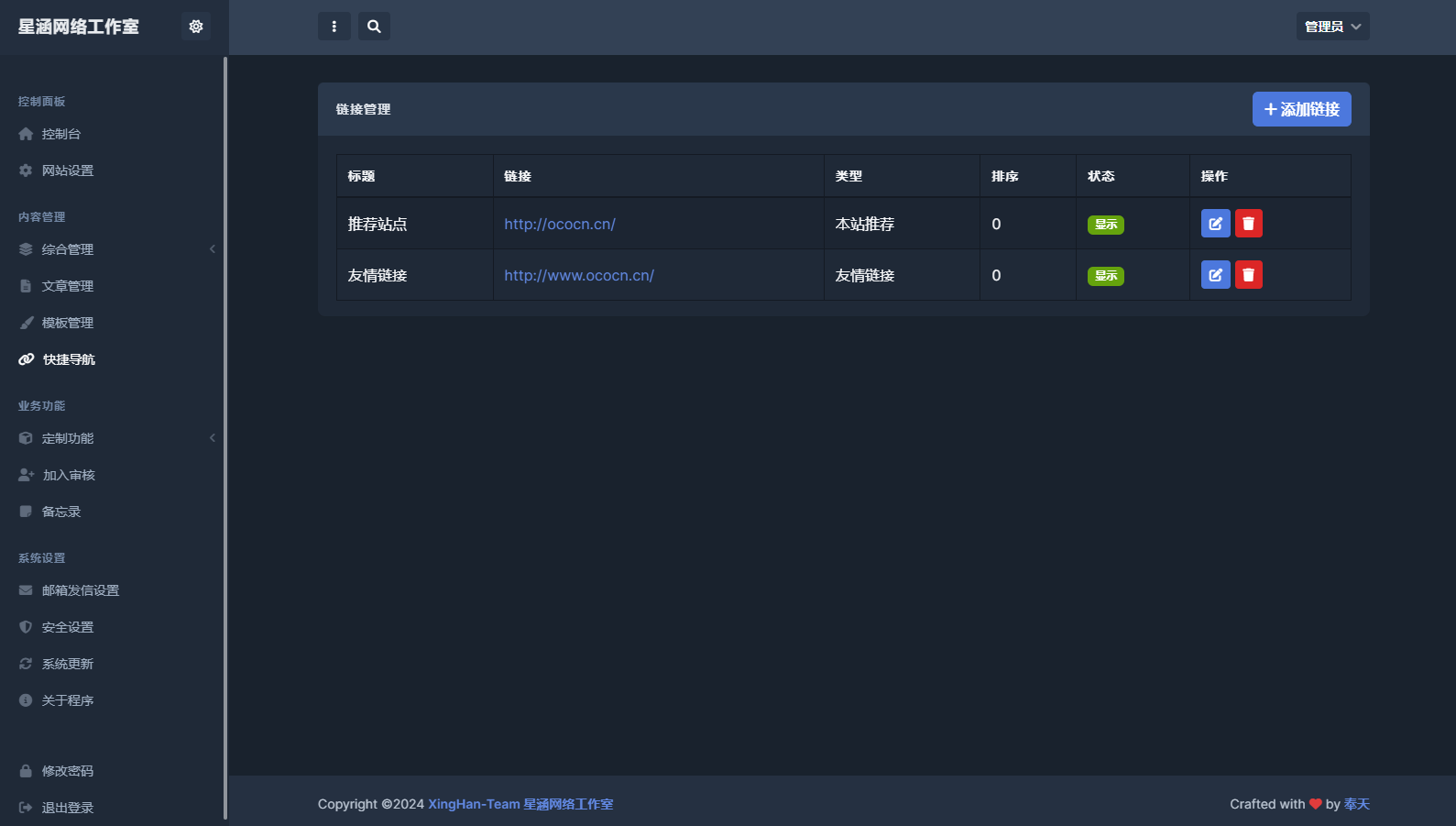This screenshot has width=1456, height=826.
Task: Click the gear icon beside the studio title
Action: (195, 27)
